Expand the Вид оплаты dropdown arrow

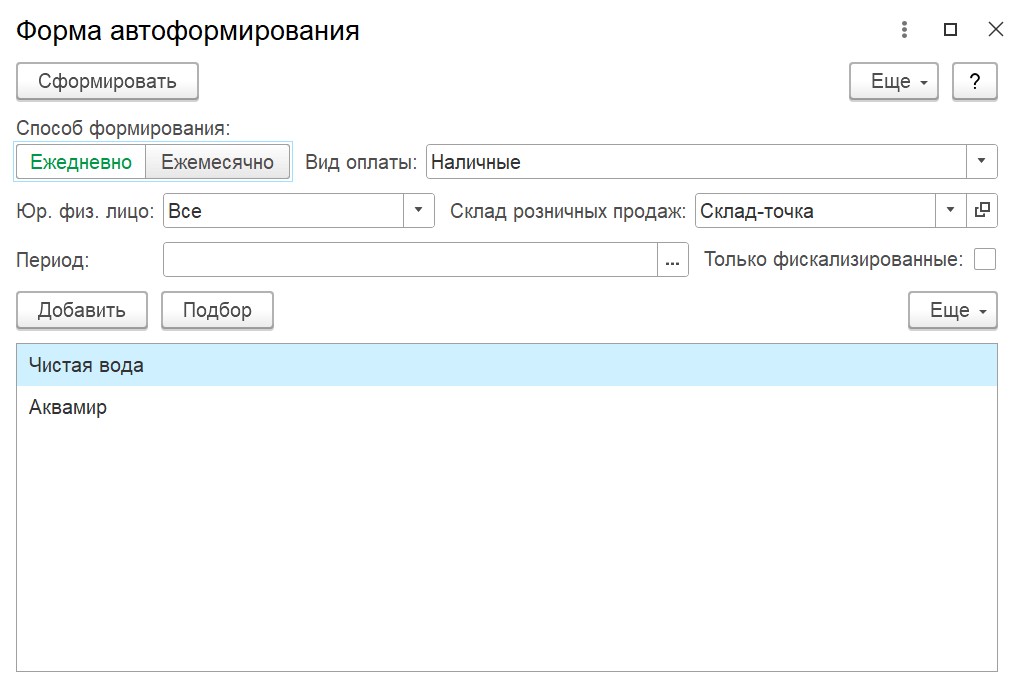[981, 161]
